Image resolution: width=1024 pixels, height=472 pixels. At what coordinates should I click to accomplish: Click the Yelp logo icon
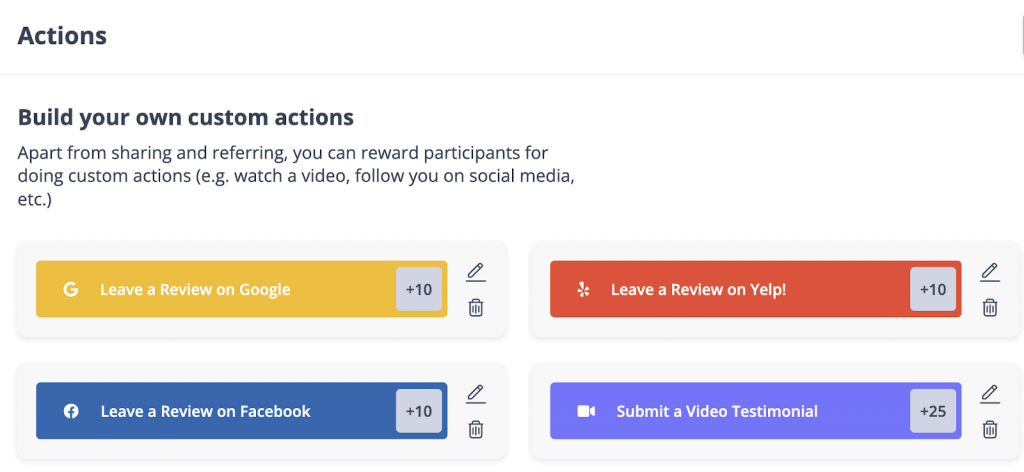coord(584,289)
